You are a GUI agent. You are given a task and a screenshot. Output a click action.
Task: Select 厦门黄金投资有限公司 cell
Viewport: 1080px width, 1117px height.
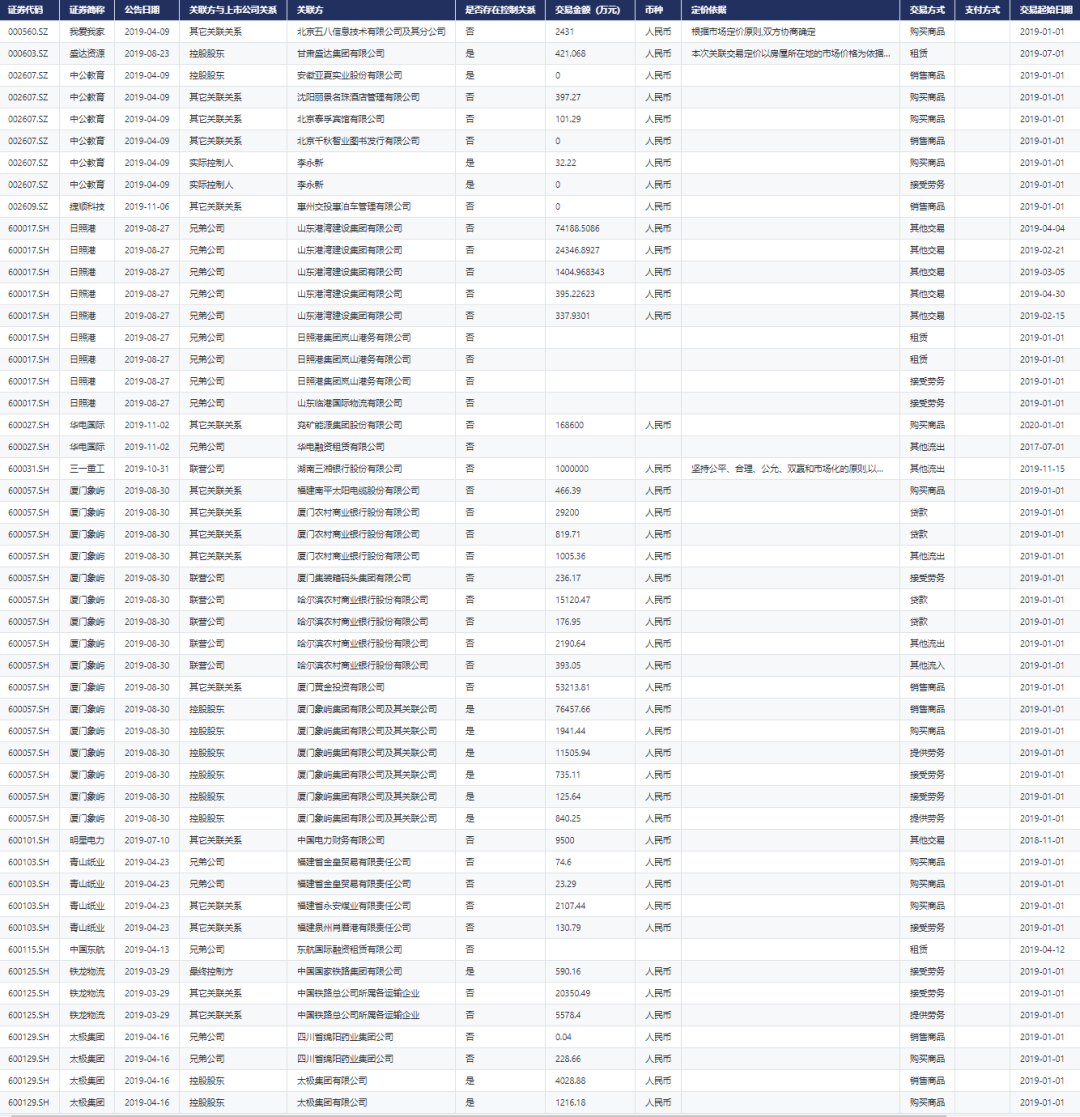click(x=341, y=687)
